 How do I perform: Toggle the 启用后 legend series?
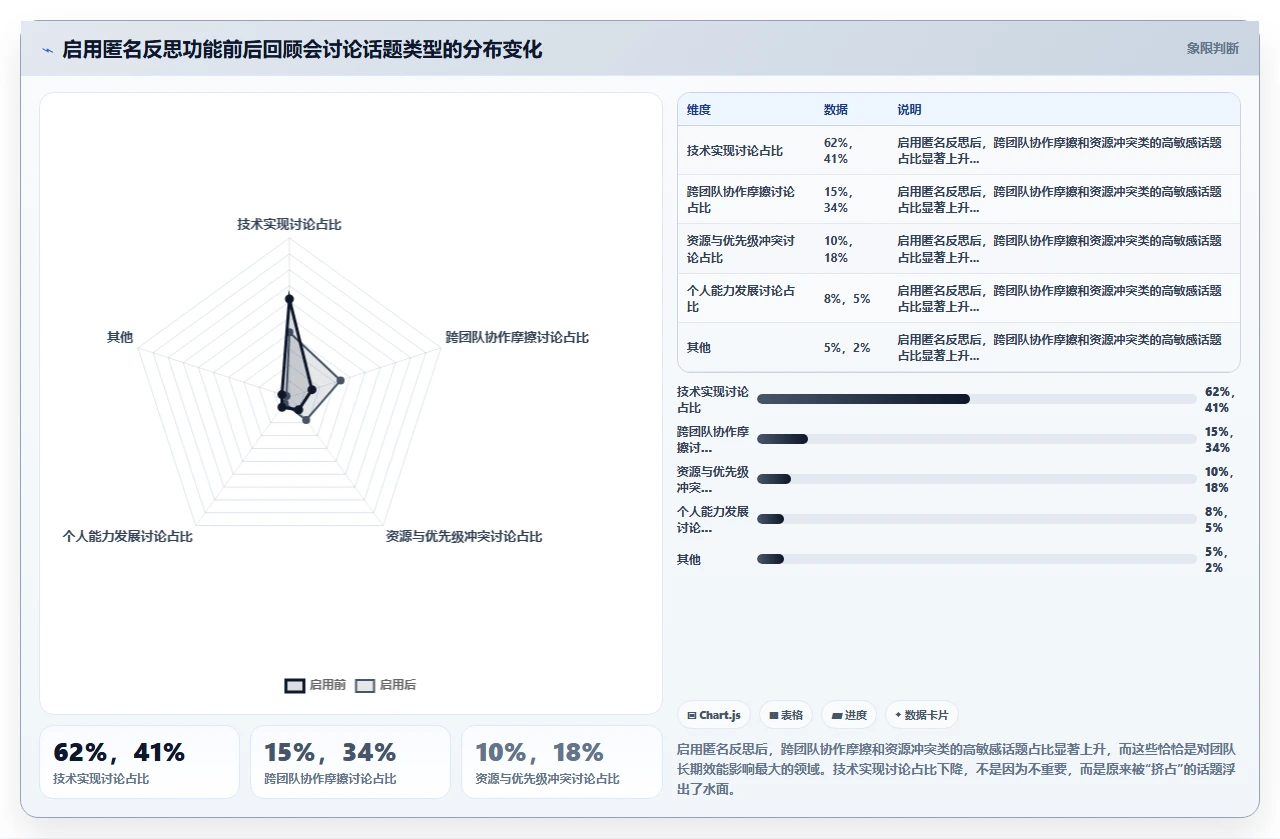386,685
